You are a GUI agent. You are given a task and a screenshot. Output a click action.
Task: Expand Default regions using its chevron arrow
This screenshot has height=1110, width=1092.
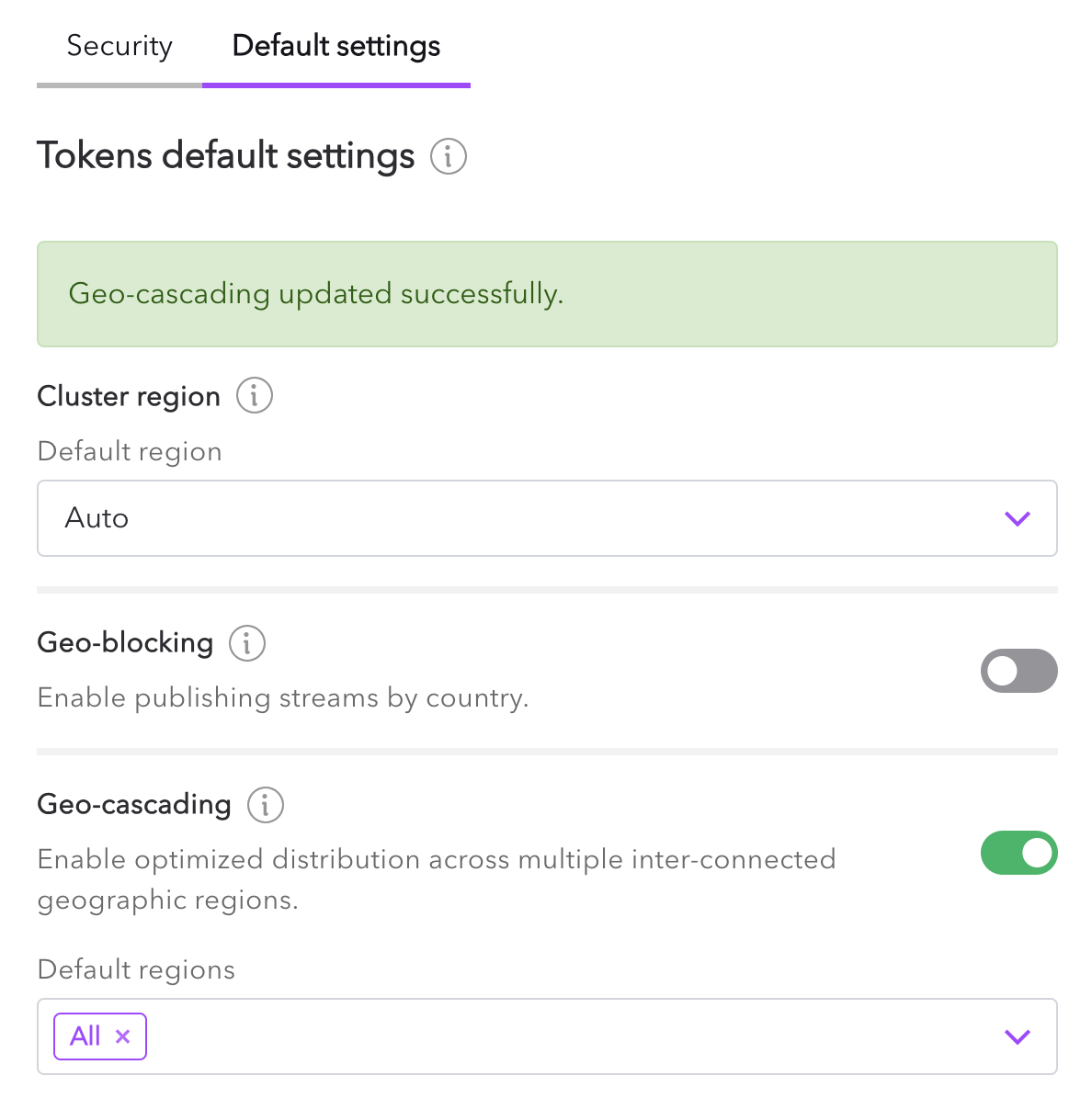click(1017, 1036)
